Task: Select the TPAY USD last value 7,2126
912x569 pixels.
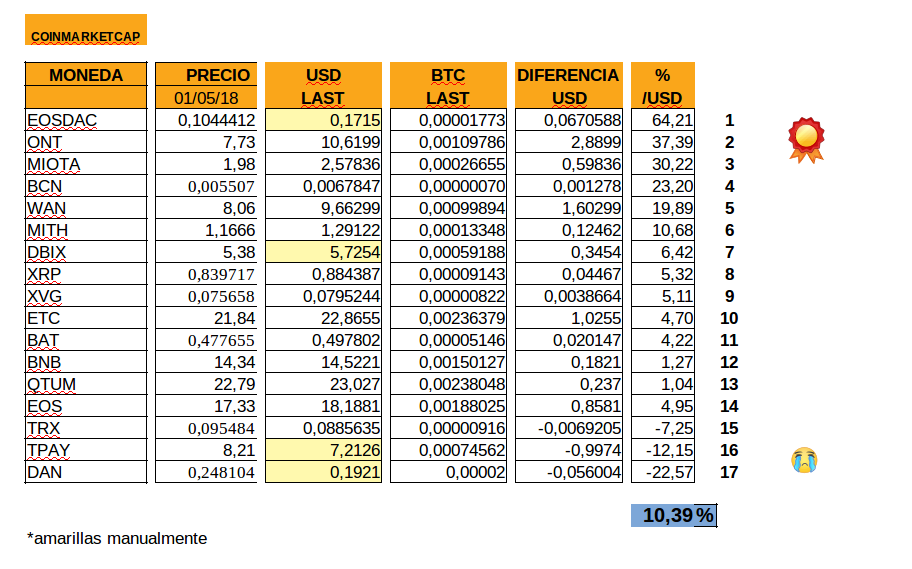Action: click(x=323, y=450)
